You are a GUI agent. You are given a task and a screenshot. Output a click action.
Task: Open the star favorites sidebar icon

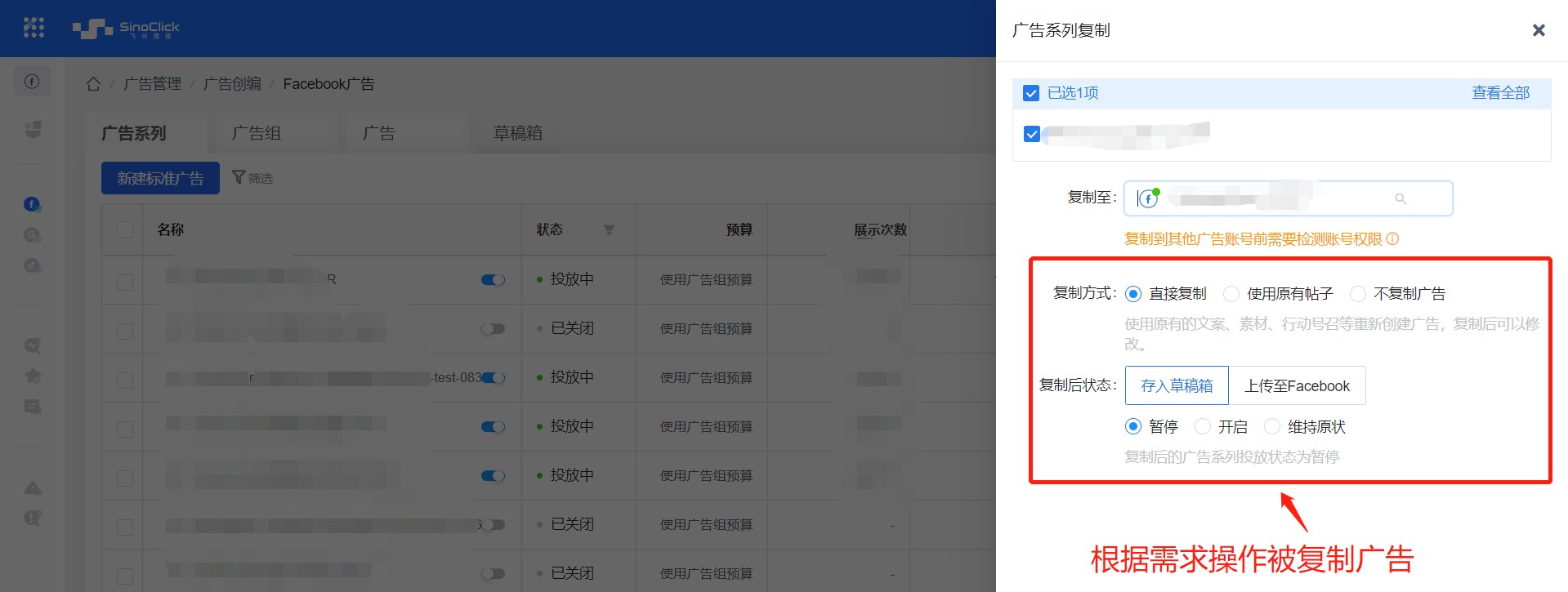pos(33,376)
